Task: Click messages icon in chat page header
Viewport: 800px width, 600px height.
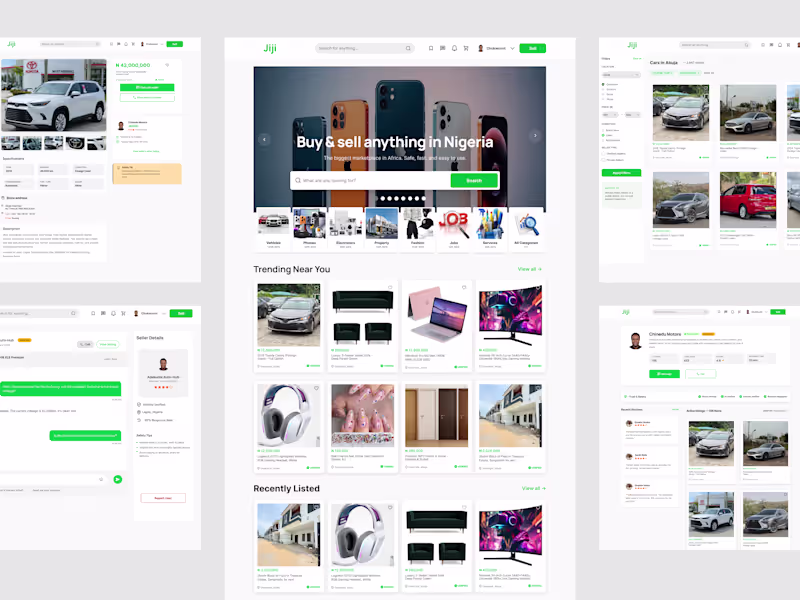Action: point(103,313)
